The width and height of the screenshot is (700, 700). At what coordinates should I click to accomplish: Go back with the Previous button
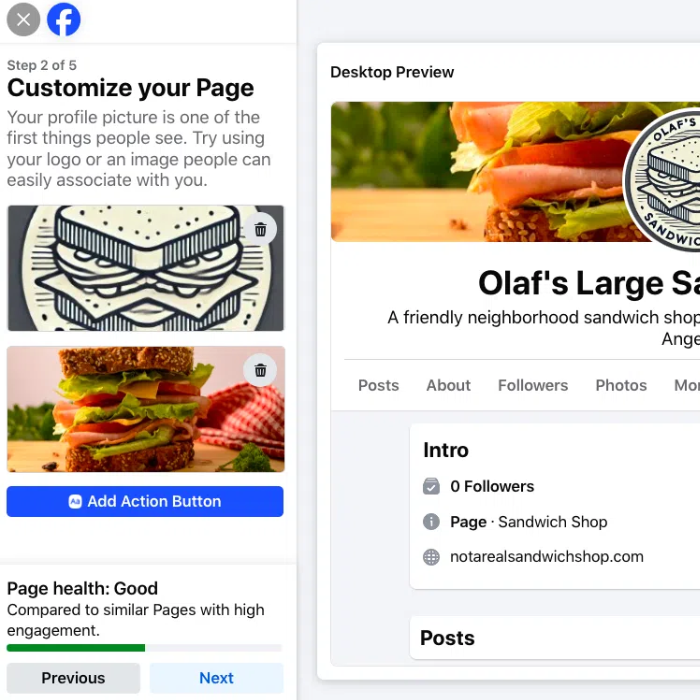[x=73, y=678]
